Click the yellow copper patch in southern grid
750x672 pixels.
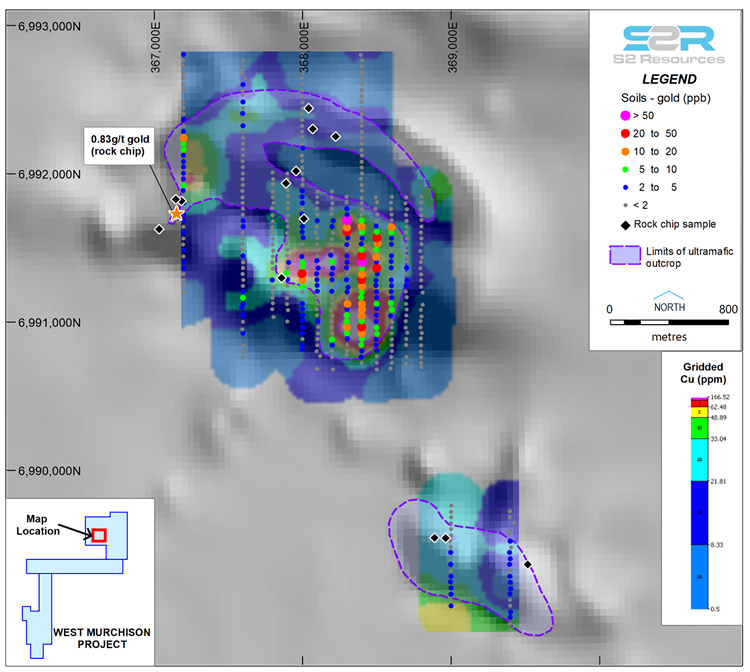coord(444,617)
